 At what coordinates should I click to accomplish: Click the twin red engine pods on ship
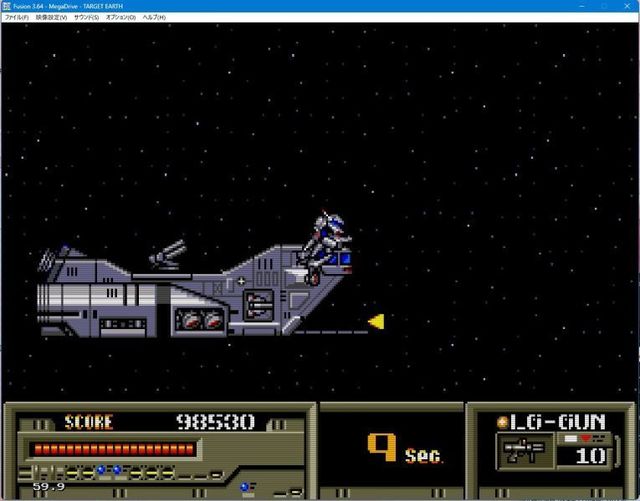[x=200, y=319]
